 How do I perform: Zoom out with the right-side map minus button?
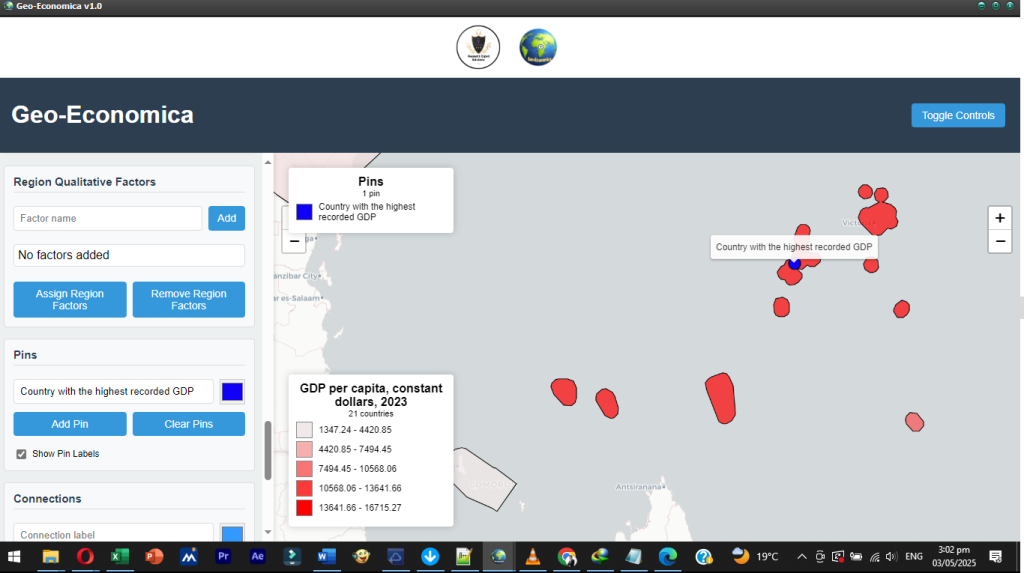click(x=999, y=241)
